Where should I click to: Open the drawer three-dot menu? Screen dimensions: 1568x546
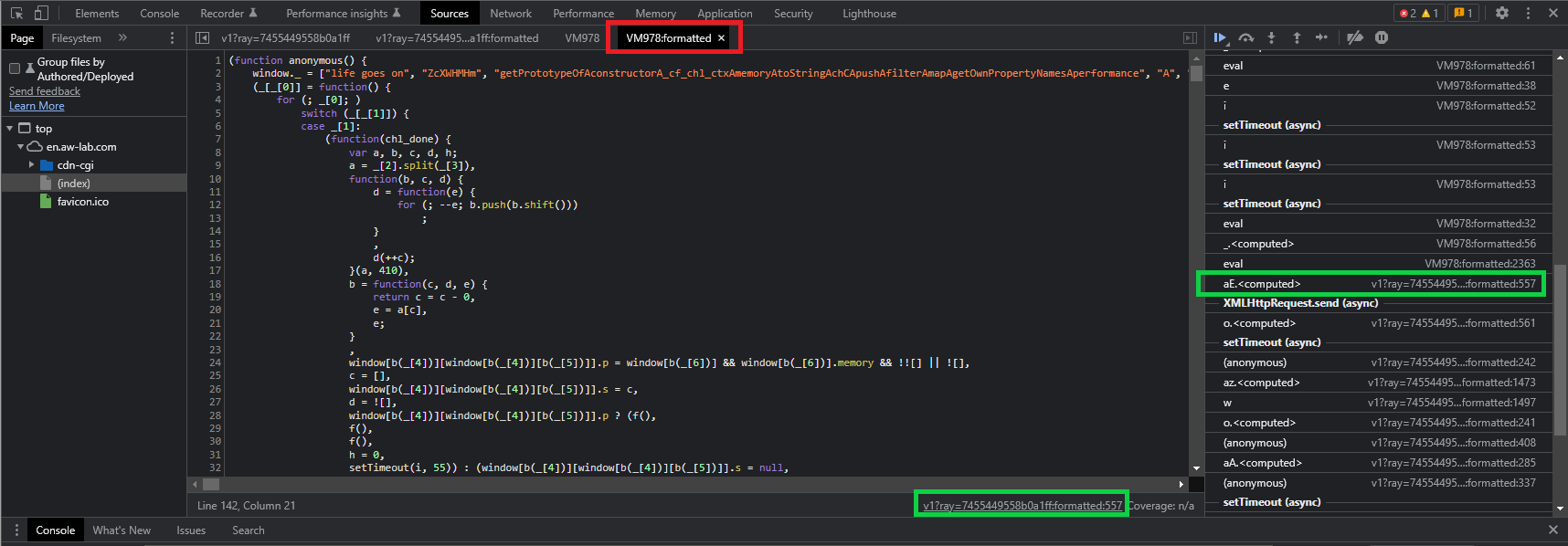coord(16,530)
